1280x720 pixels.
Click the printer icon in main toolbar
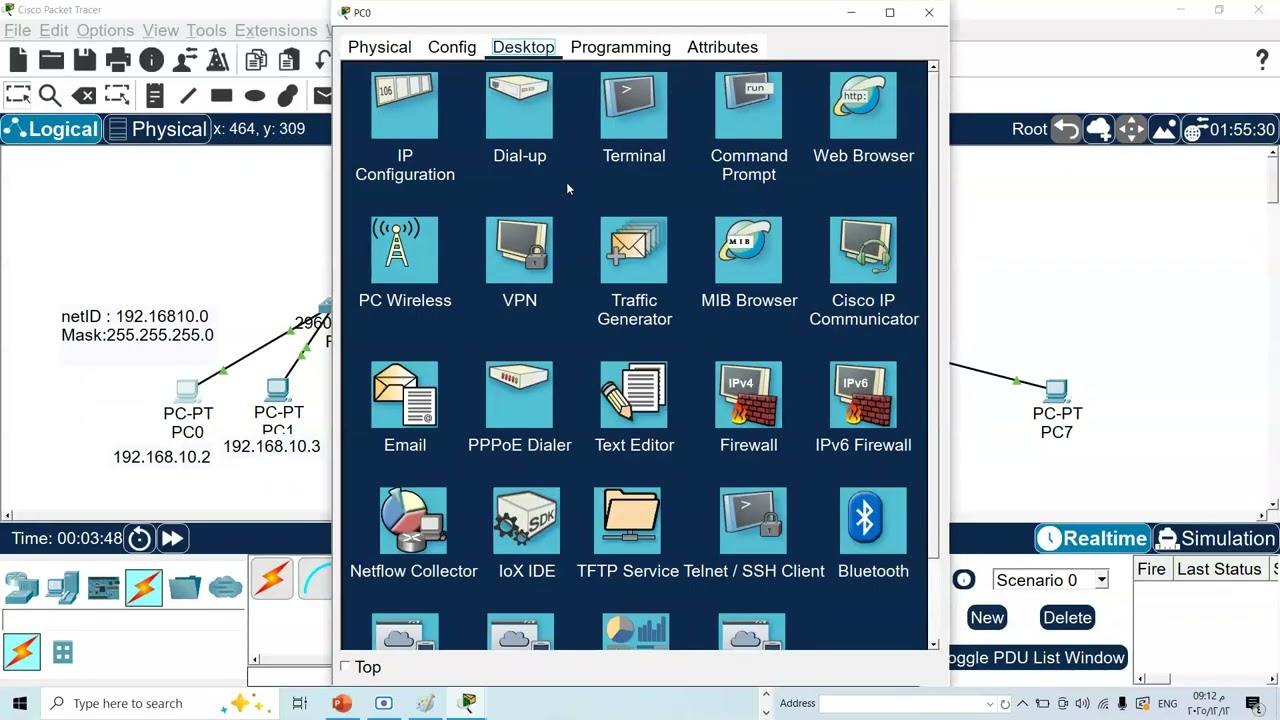click(118, 61)
